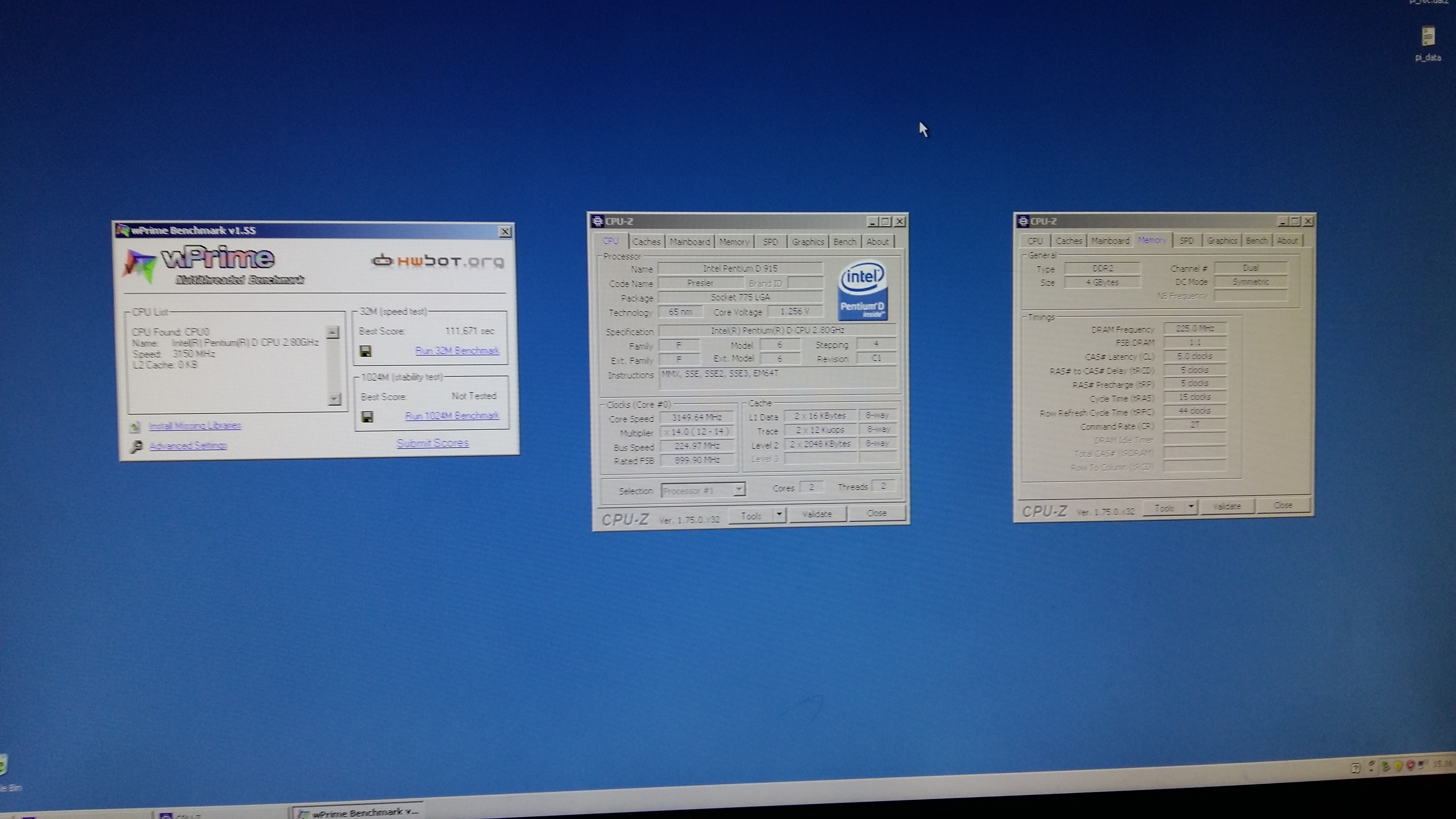Click the yellow shield system tray icon
The height and width of the screenshot is (819, 1456).
coord(1399,766)
